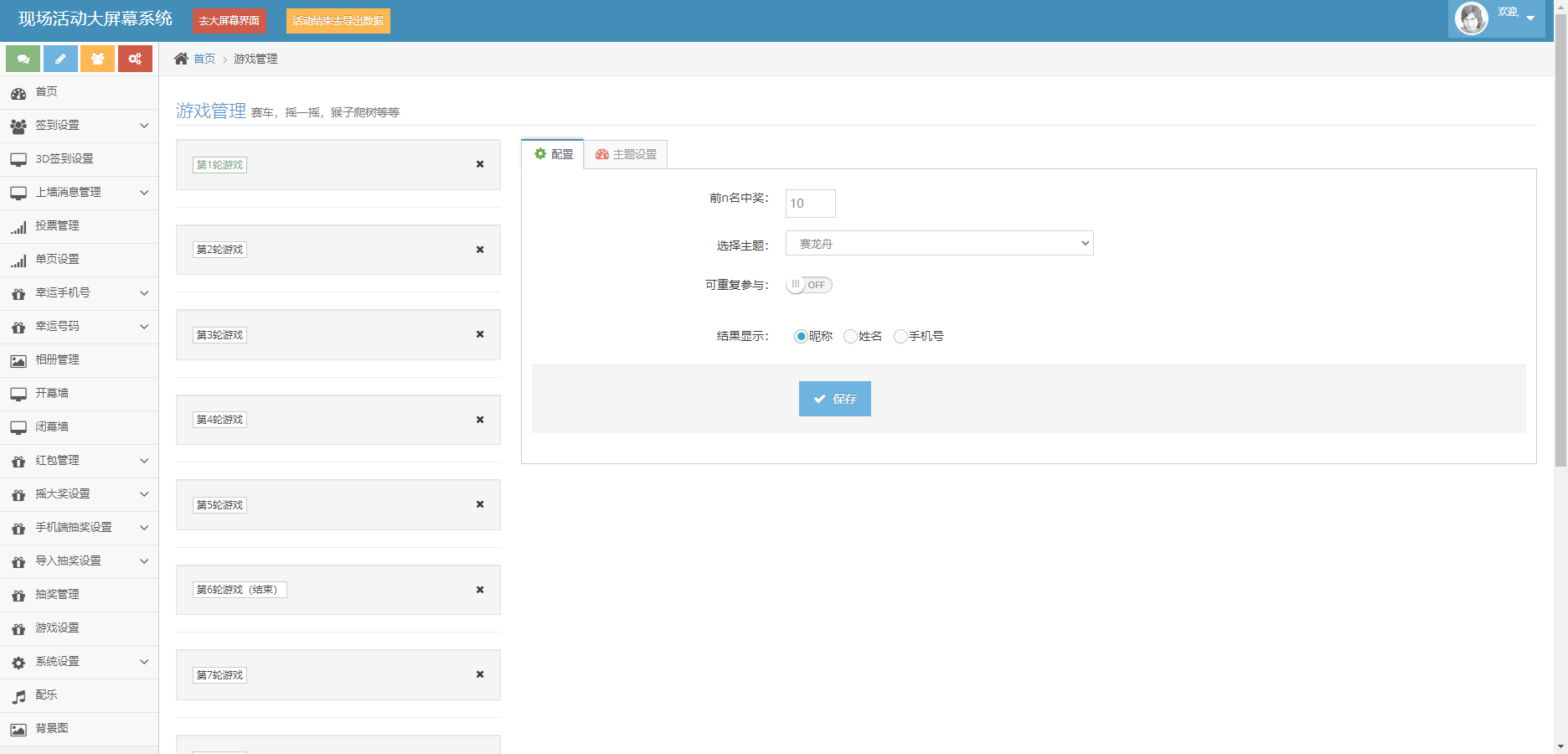Click the orange users shortcut icon
Image resolution: width=1568 pixels, height=754 pixels.
click(98, 59)
